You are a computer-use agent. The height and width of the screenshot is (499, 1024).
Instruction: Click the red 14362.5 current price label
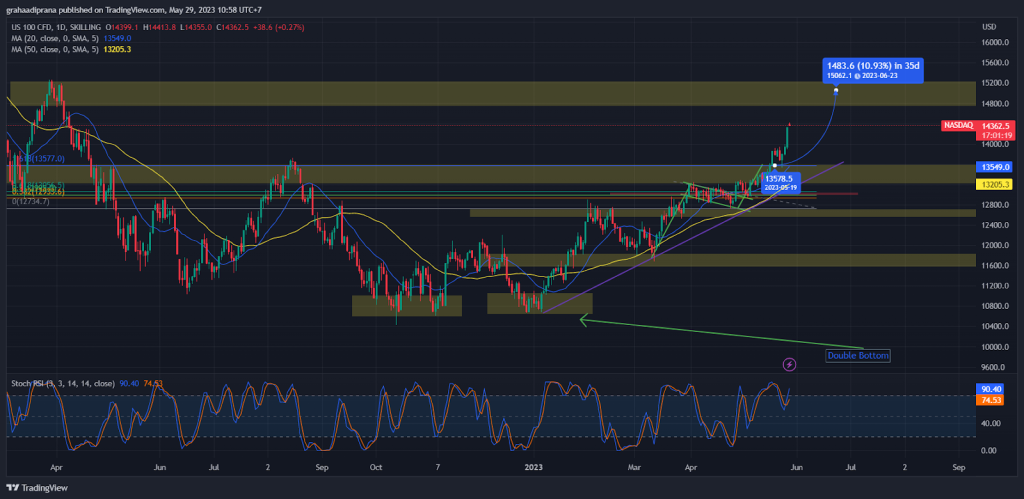995,125
